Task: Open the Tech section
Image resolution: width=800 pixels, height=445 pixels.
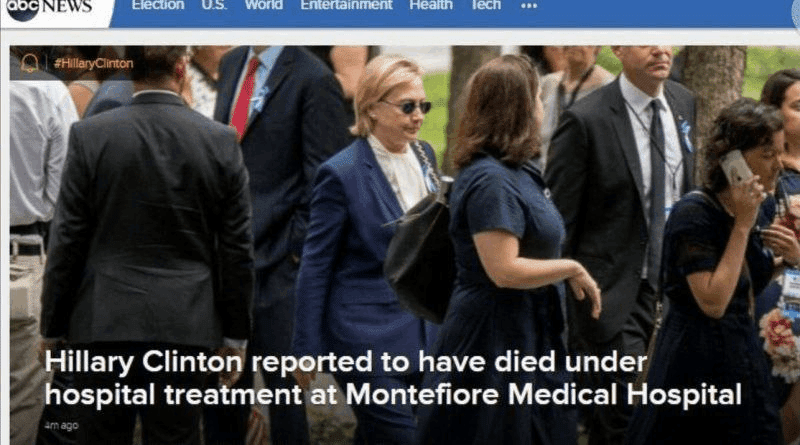Action: point(485,5)
